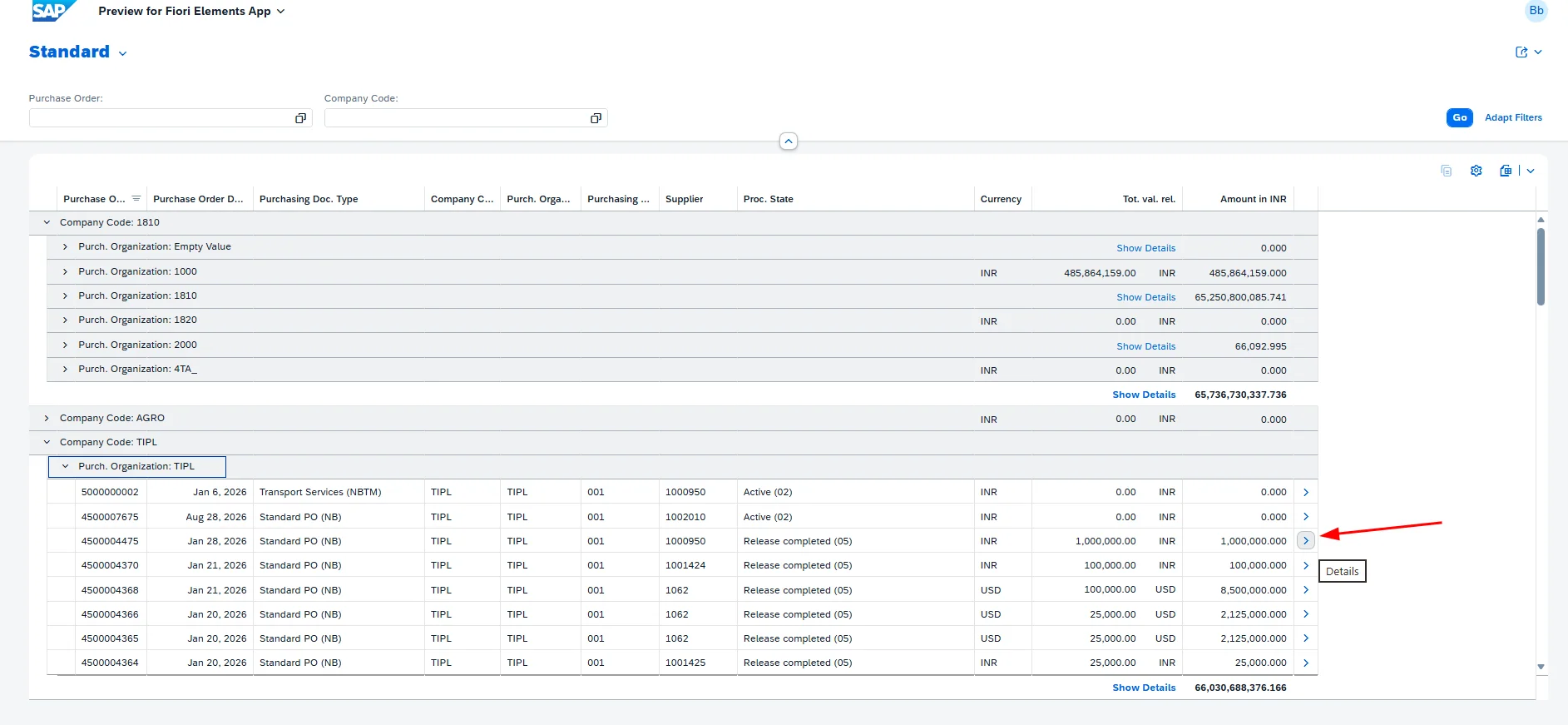Open value help for Company Code
The width and height of the screenshot is (1568, 725).
click(x=596, y=118)
